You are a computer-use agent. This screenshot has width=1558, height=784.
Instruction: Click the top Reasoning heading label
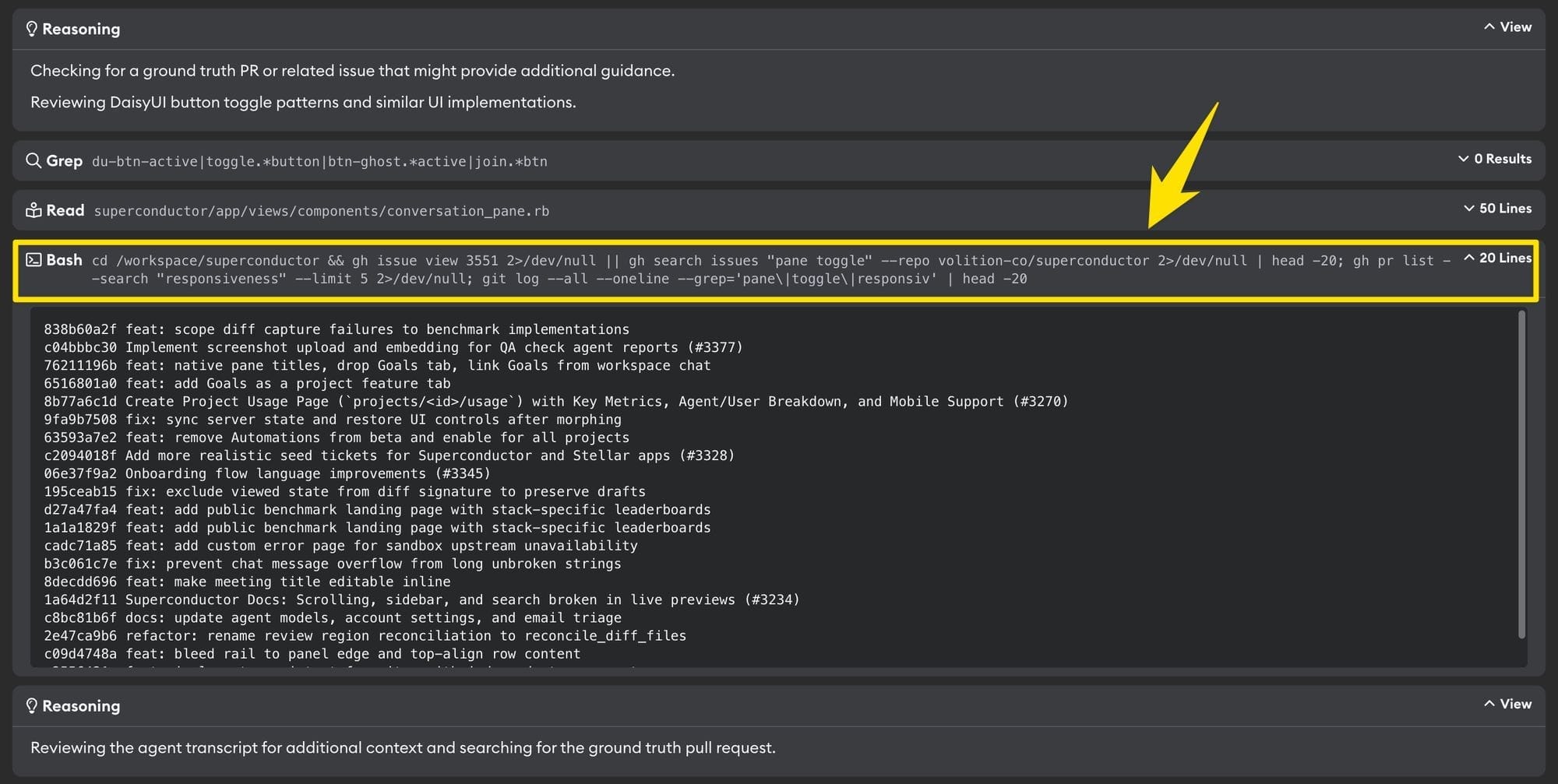[81, 29]
